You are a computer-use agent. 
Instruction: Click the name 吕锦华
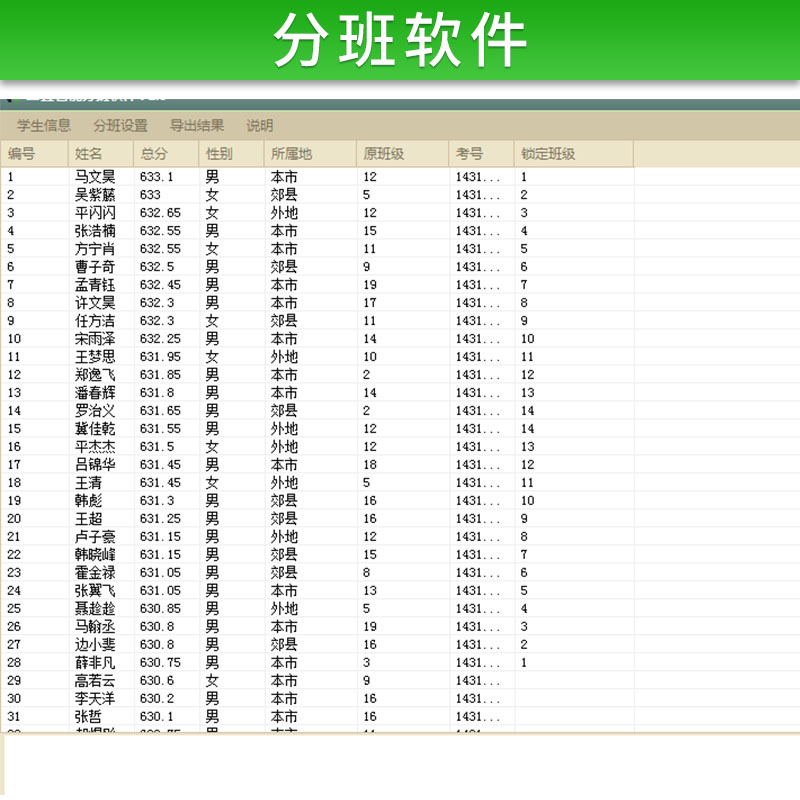click(x=95, y=465)
